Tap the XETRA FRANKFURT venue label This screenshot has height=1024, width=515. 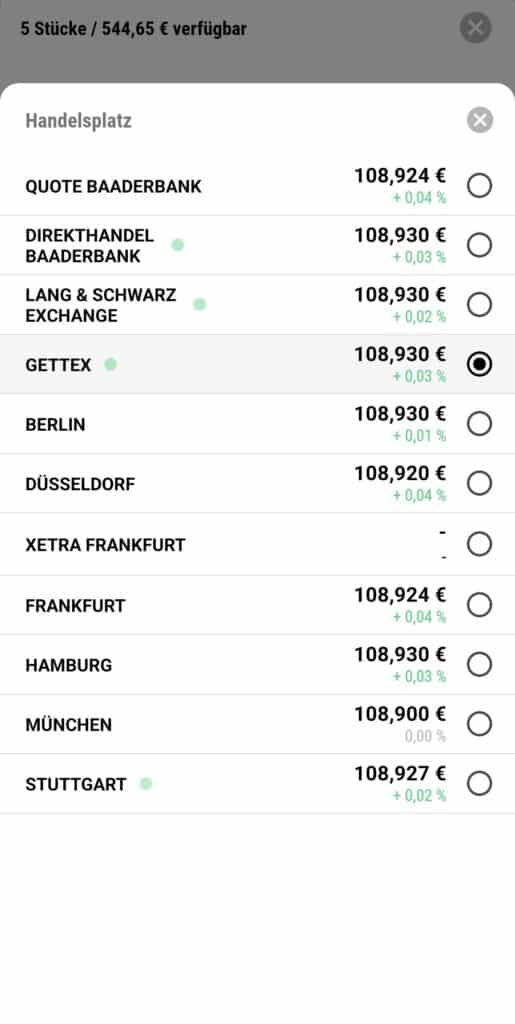click(105, 545)
